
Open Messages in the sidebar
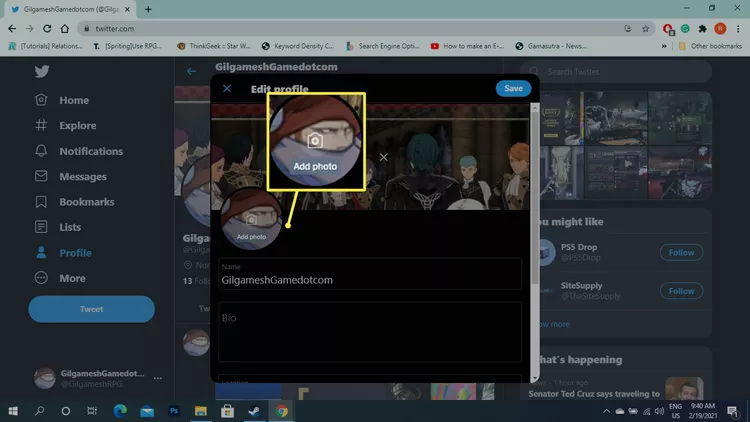coord(71,177)
